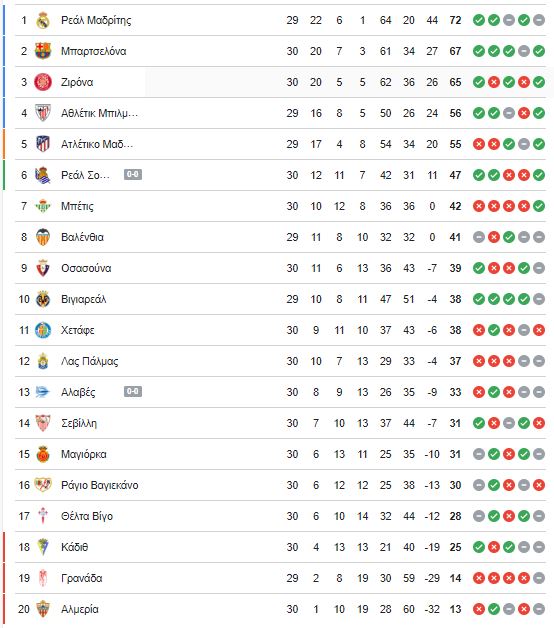The image size is (554, 628).
Task: Select the Girona team logo
Action: point(43,82)
